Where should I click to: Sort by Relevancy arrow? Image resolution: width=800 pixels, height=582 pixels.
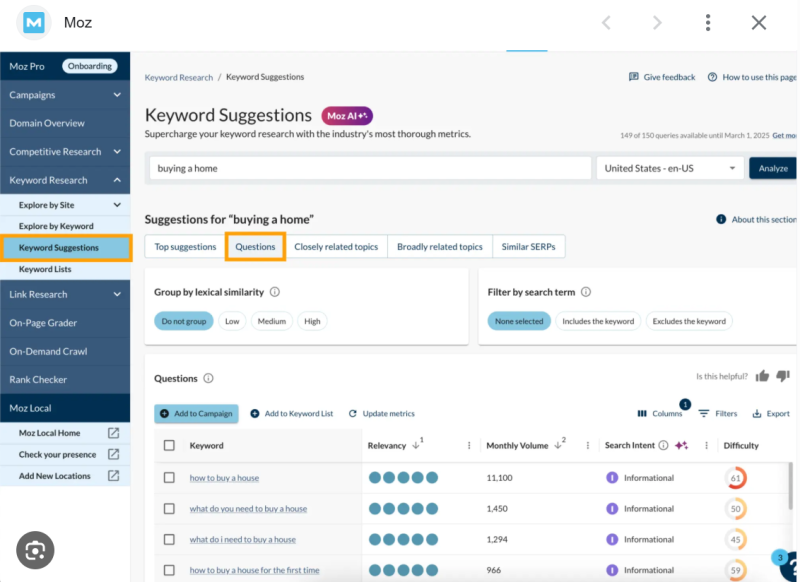click(416, 445)
